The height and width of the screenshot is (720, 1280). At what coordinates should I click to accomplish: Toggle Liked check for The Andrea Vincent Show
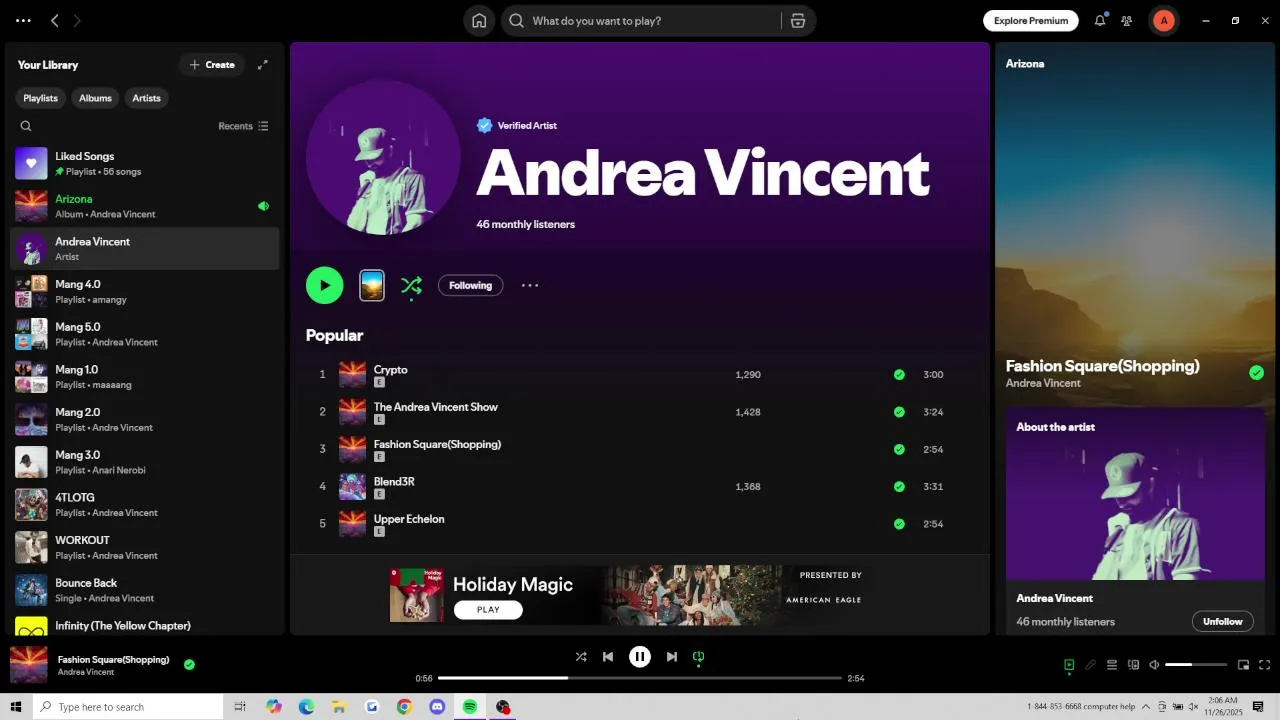point(899,412)
